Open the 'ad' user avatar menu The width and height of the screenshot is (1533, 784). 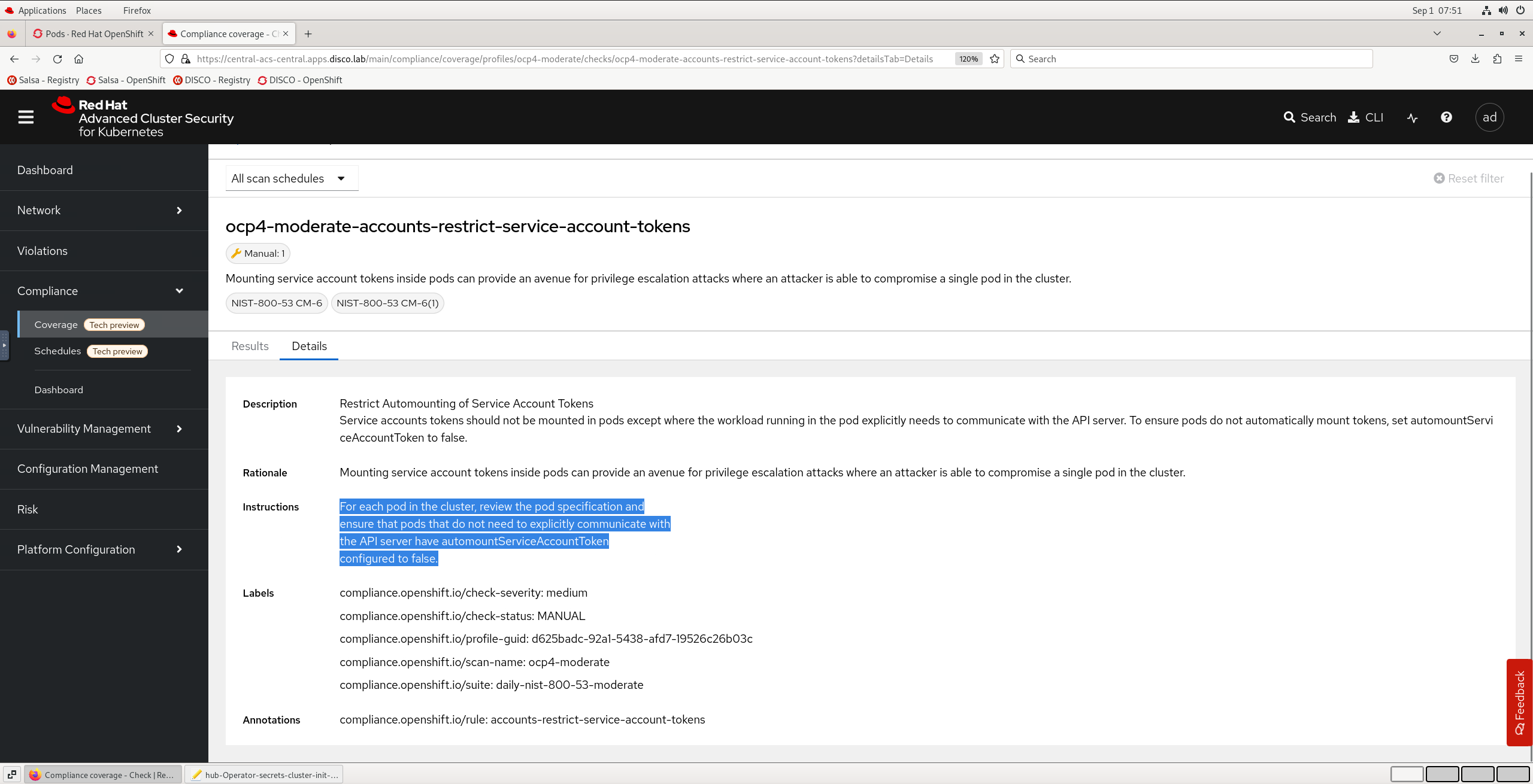pos(1489,117)
